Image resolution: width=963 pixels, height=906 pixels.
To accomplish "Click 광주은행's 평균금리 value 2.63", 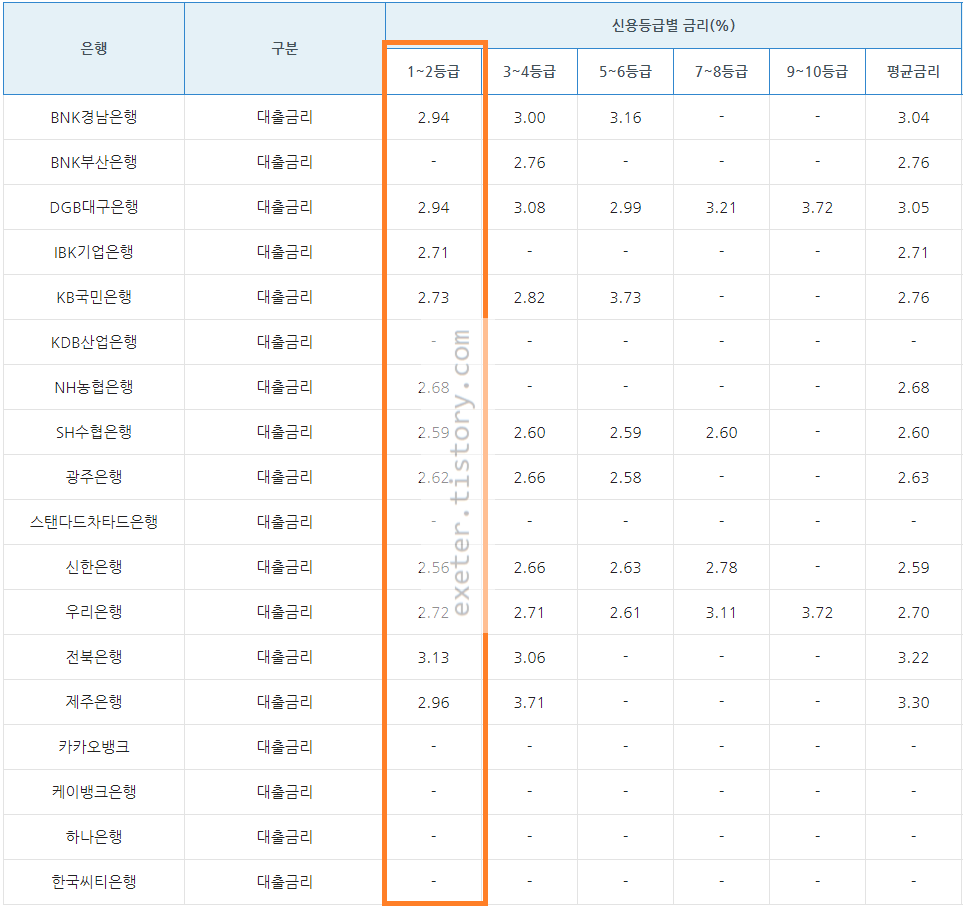I will pos(913,477).
